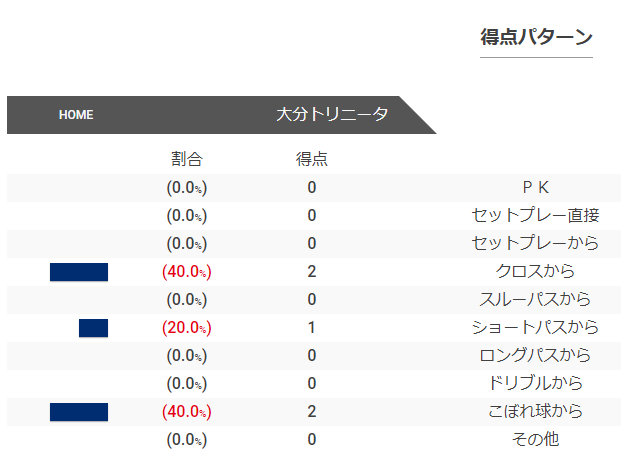
Task: Select the ロングパスから row label
Action: [535, 356]
